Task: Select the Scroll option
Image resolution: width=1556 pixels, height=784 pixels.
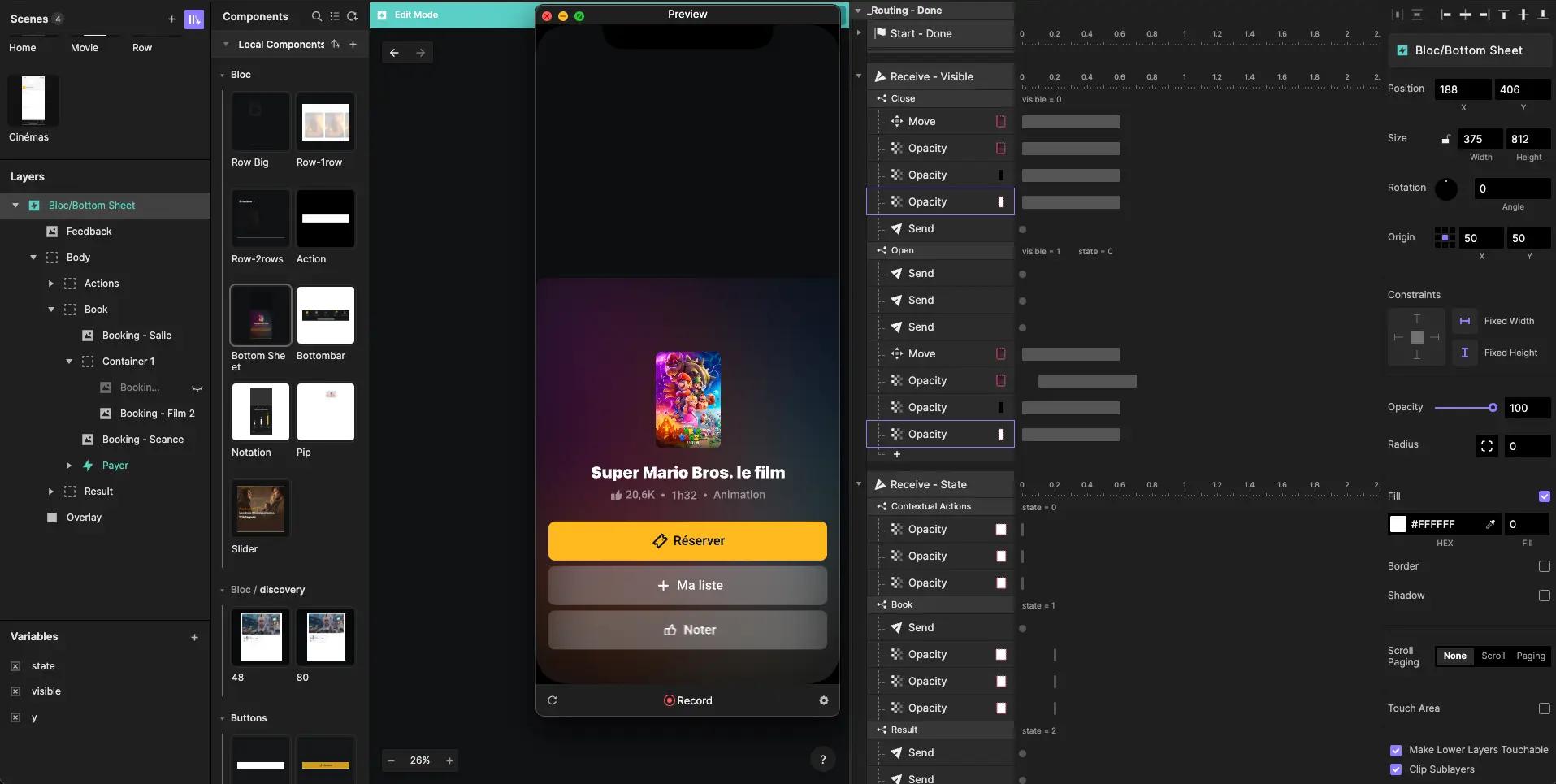Action: click(1493, 656)
